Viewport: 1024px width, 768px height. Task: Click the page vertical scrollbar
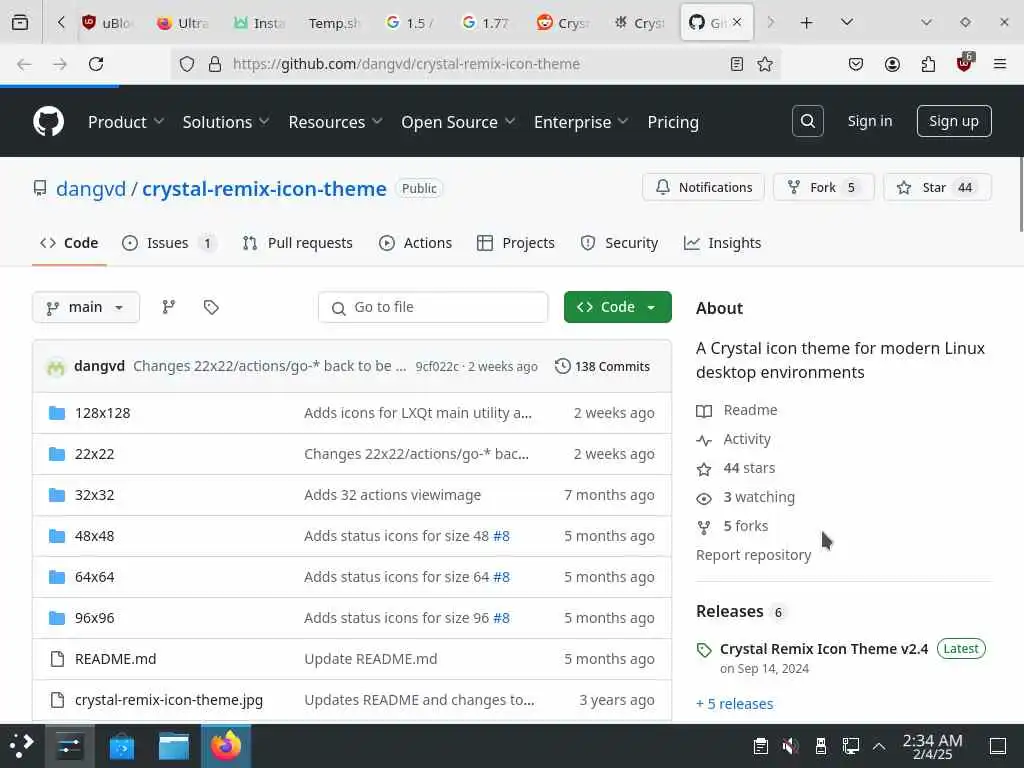(1020, 196)
